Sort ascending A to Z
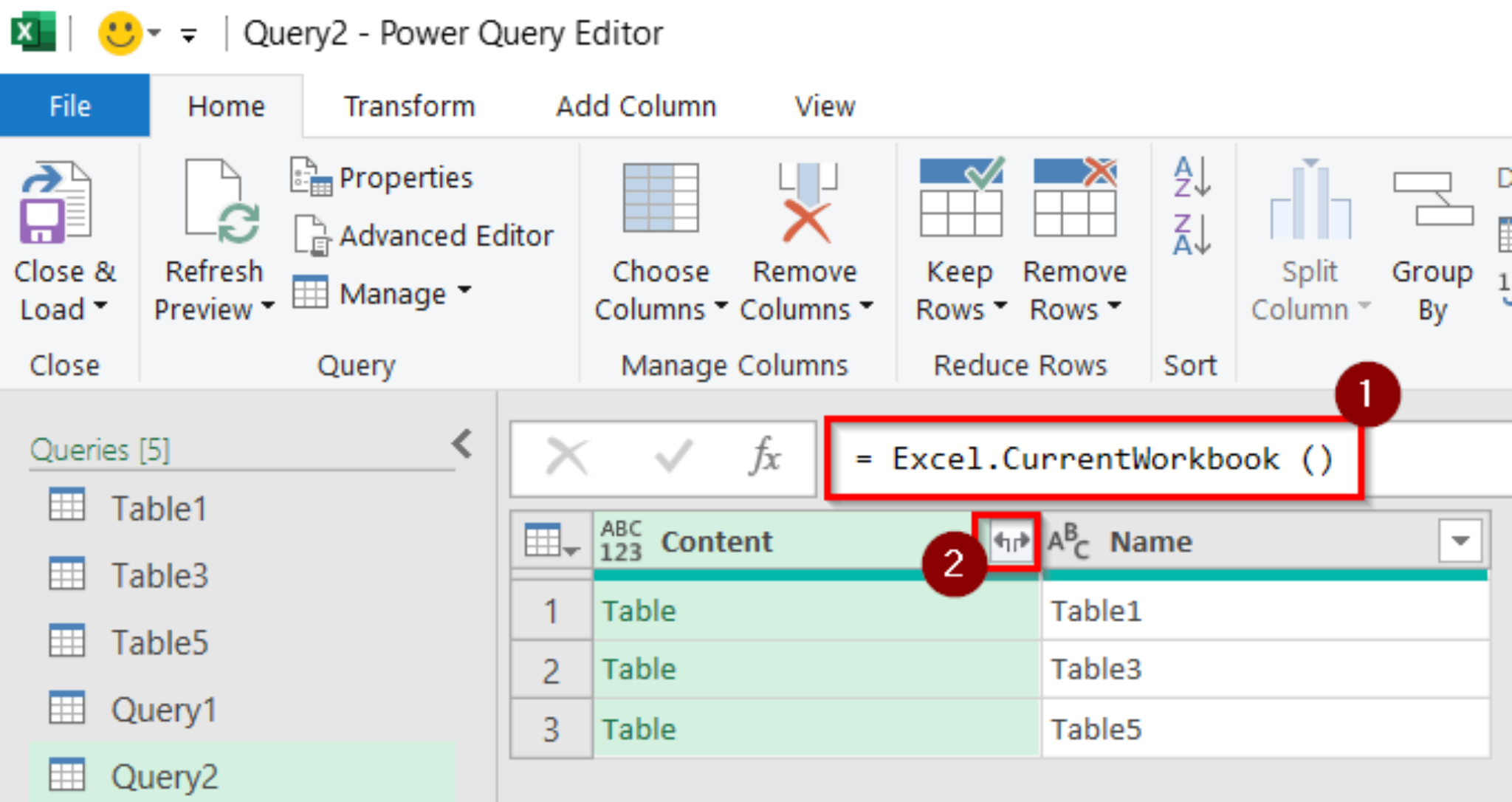Viewport: 1512px width, 802px height. (1192, 176)
